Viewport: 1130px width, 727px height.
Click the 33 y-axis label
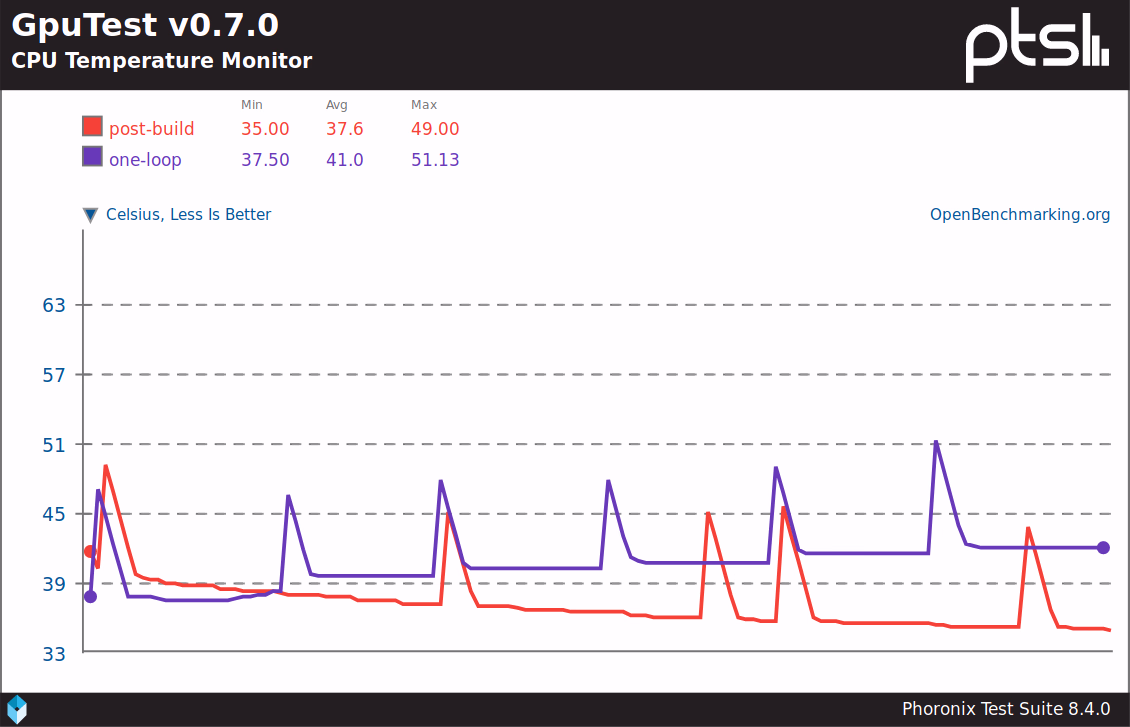pyautogui.click(x=53, y=654)
